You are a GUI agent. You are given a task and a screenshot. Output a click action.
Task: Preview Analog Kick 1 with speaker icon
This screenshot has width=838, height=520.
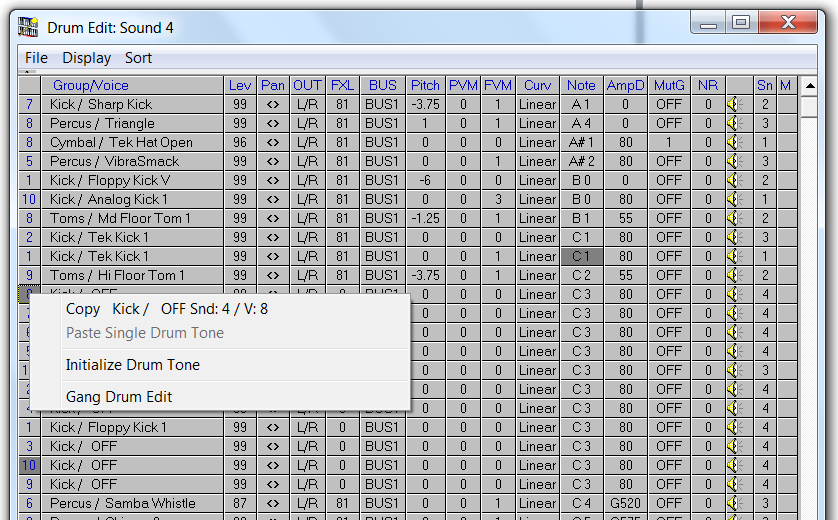[734, 199]
